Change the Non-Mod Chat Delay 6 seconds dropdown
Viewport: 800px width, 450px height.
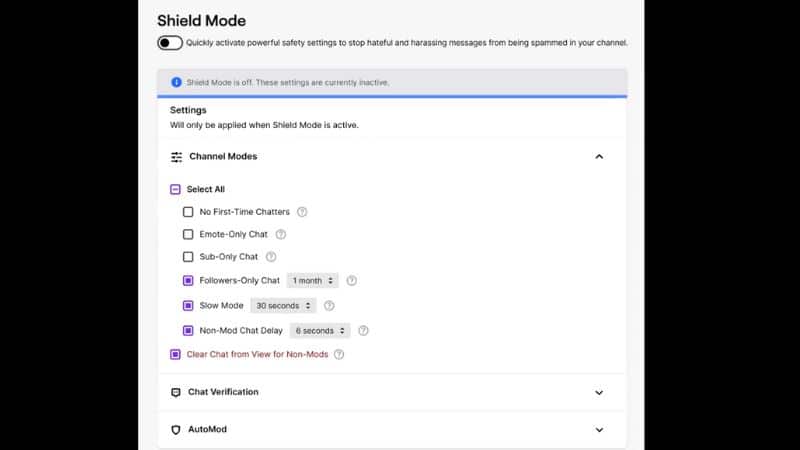(320, 331)
